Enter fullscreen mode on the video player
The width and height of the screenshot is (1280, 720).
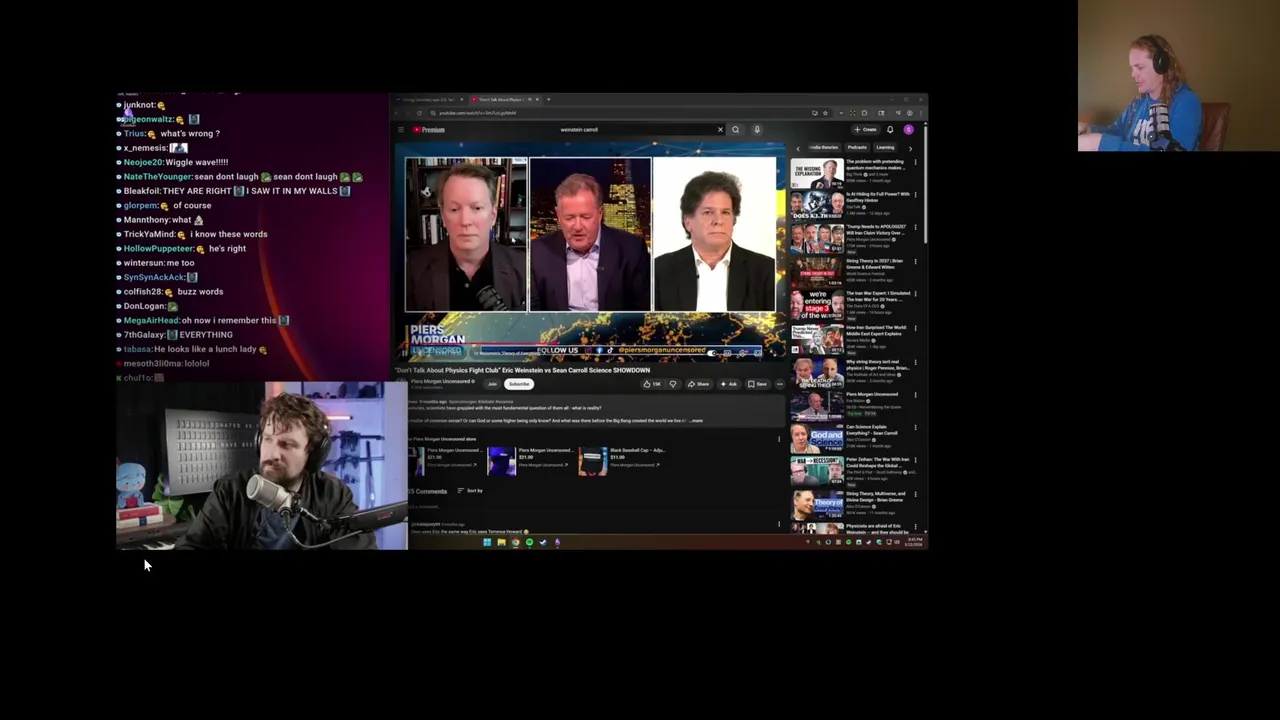(x=772, y=353)
